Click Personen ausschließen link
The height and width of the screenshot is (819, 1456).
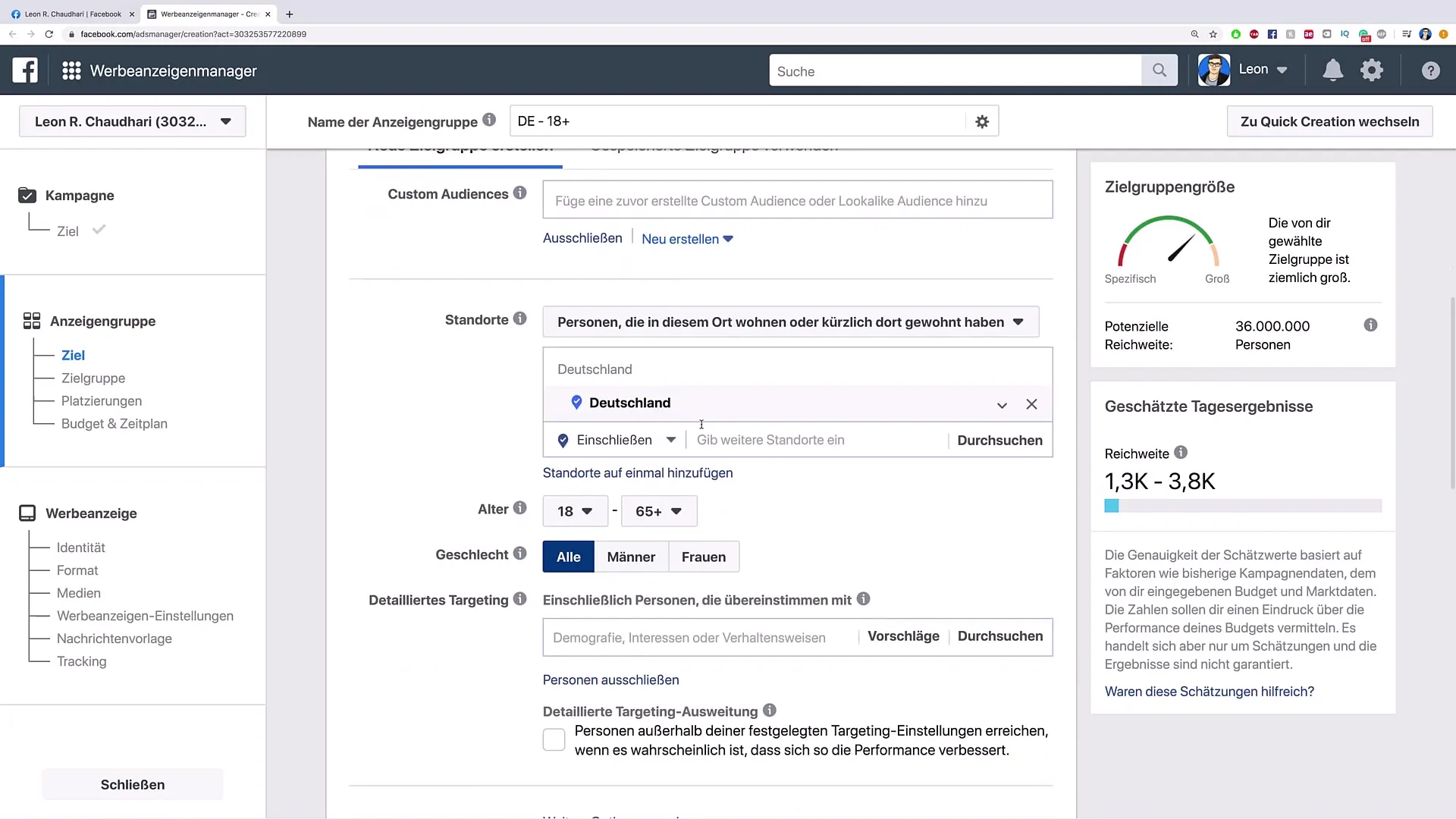(610, 679)
